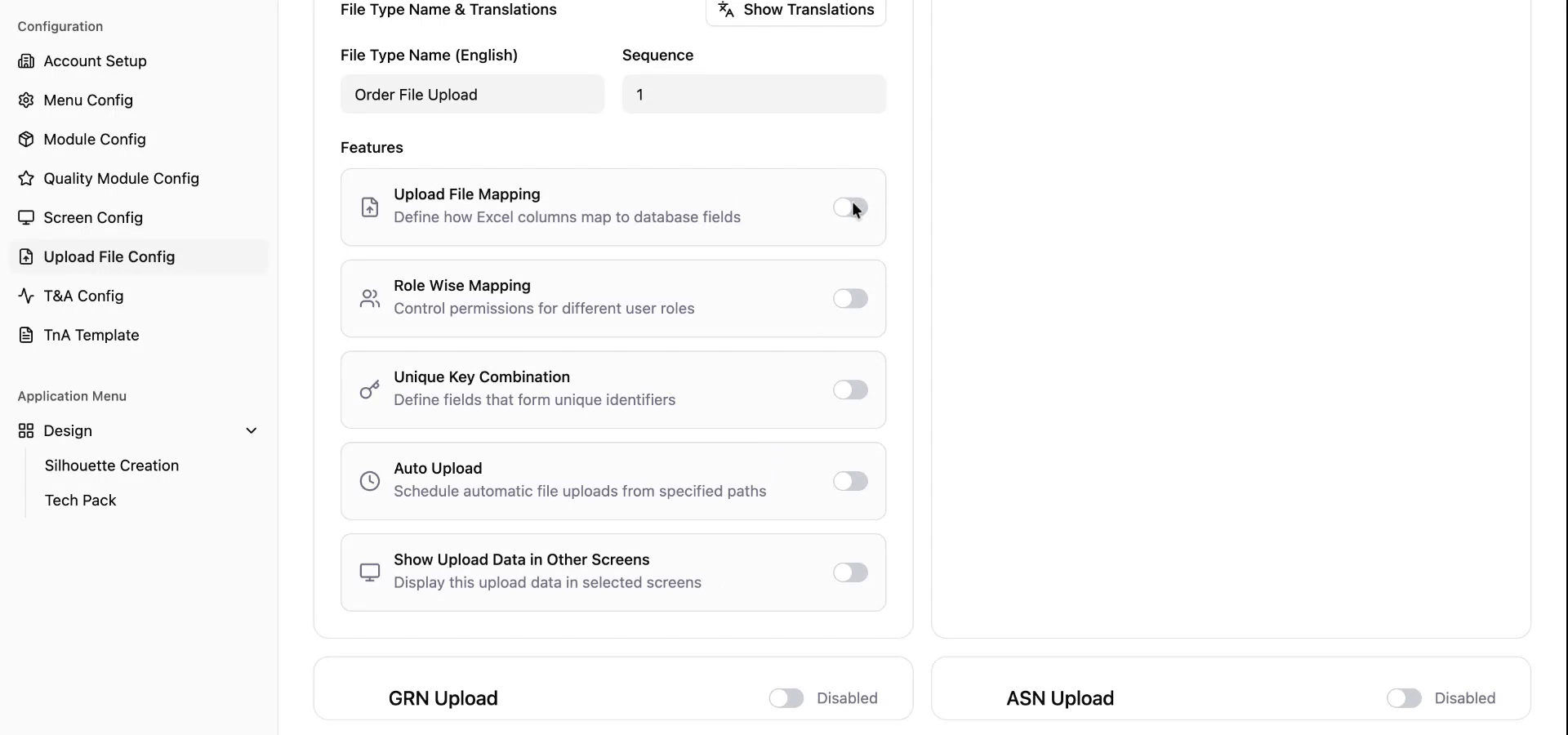The image size is (1568, 735).
Task: Turn on Role Wise Mapping
Action: (x=850, y=298)
